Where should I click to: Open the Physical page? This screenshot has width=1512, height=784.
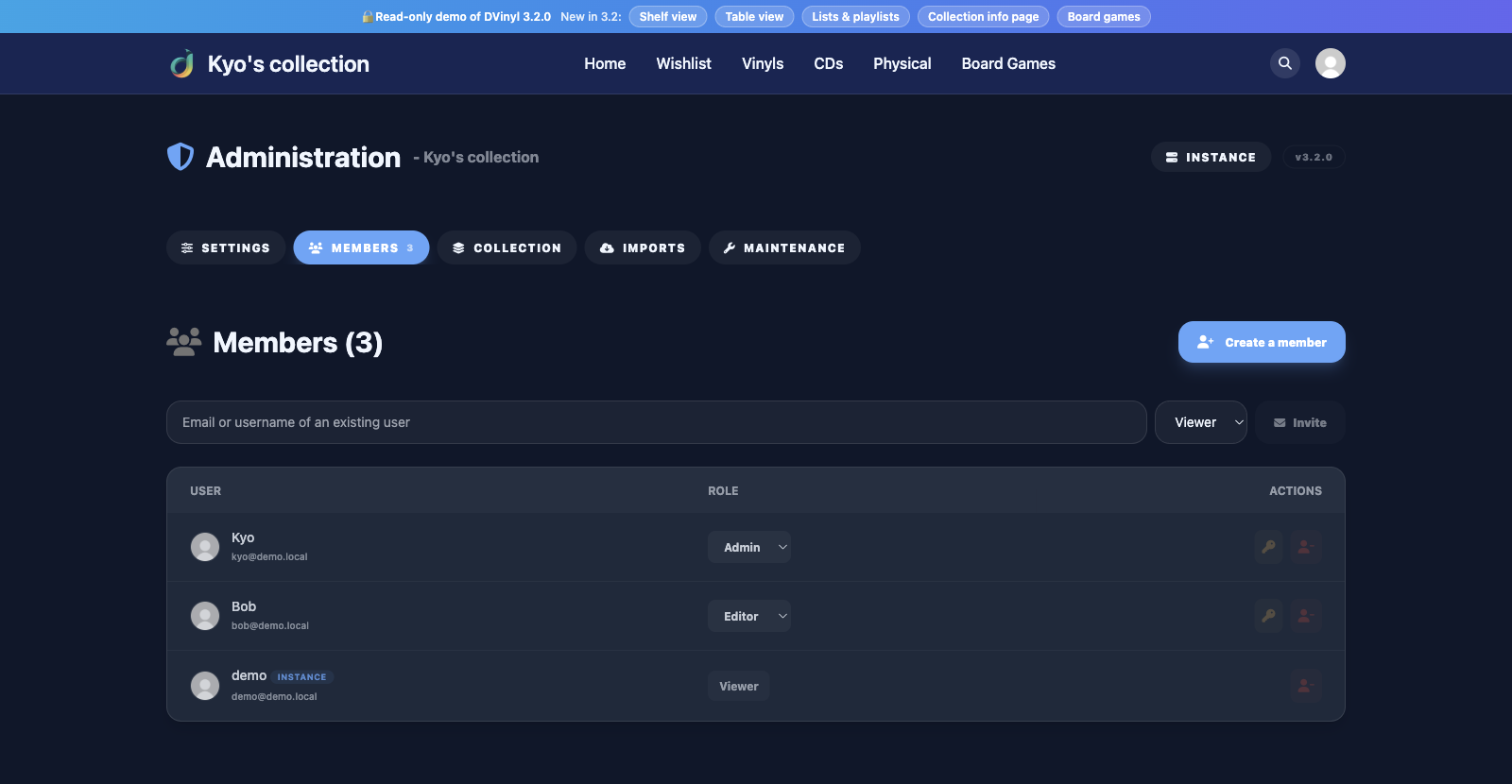(902, 63)
